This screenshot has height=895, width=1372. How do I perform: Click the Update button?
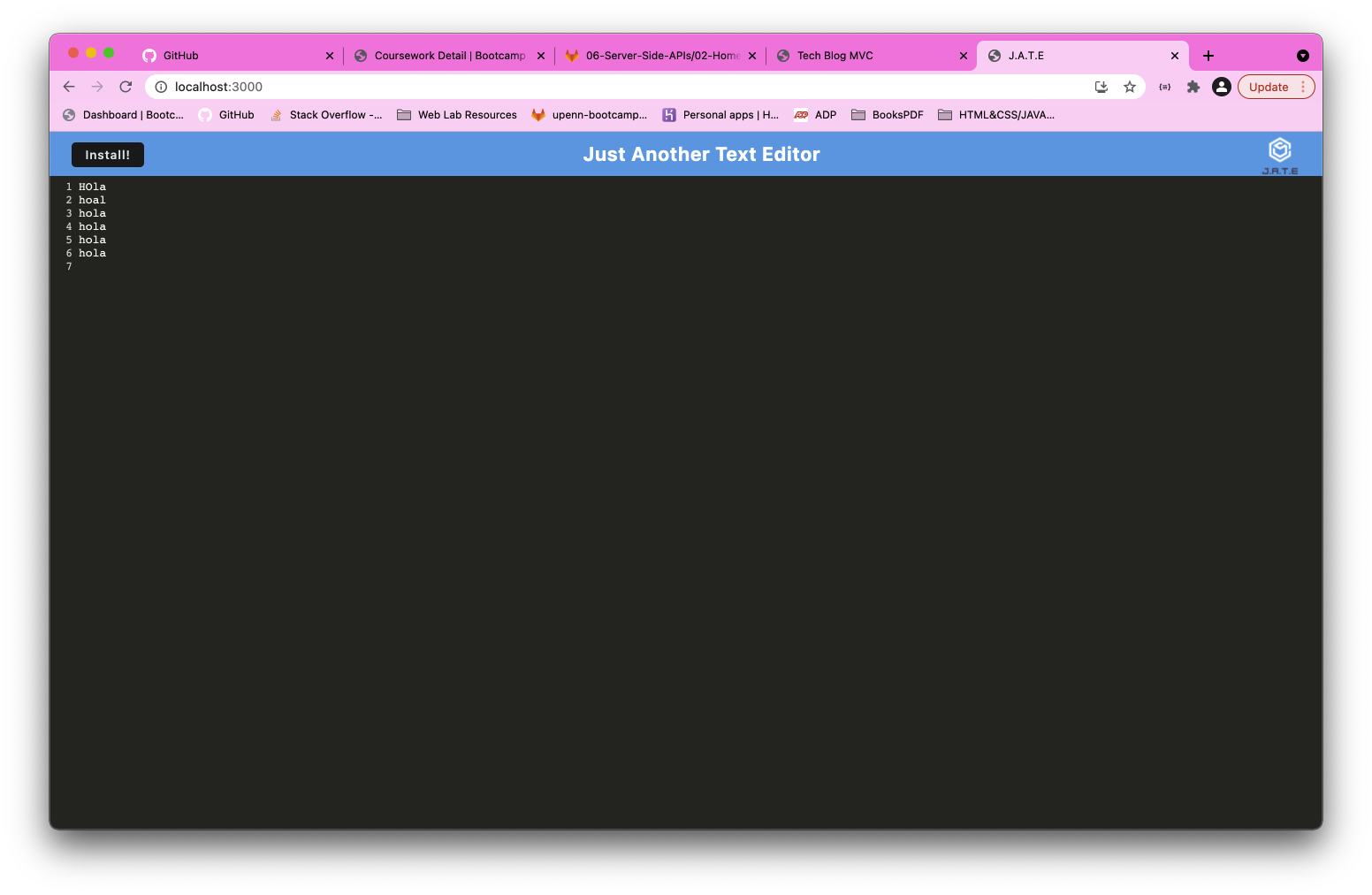1269,87
